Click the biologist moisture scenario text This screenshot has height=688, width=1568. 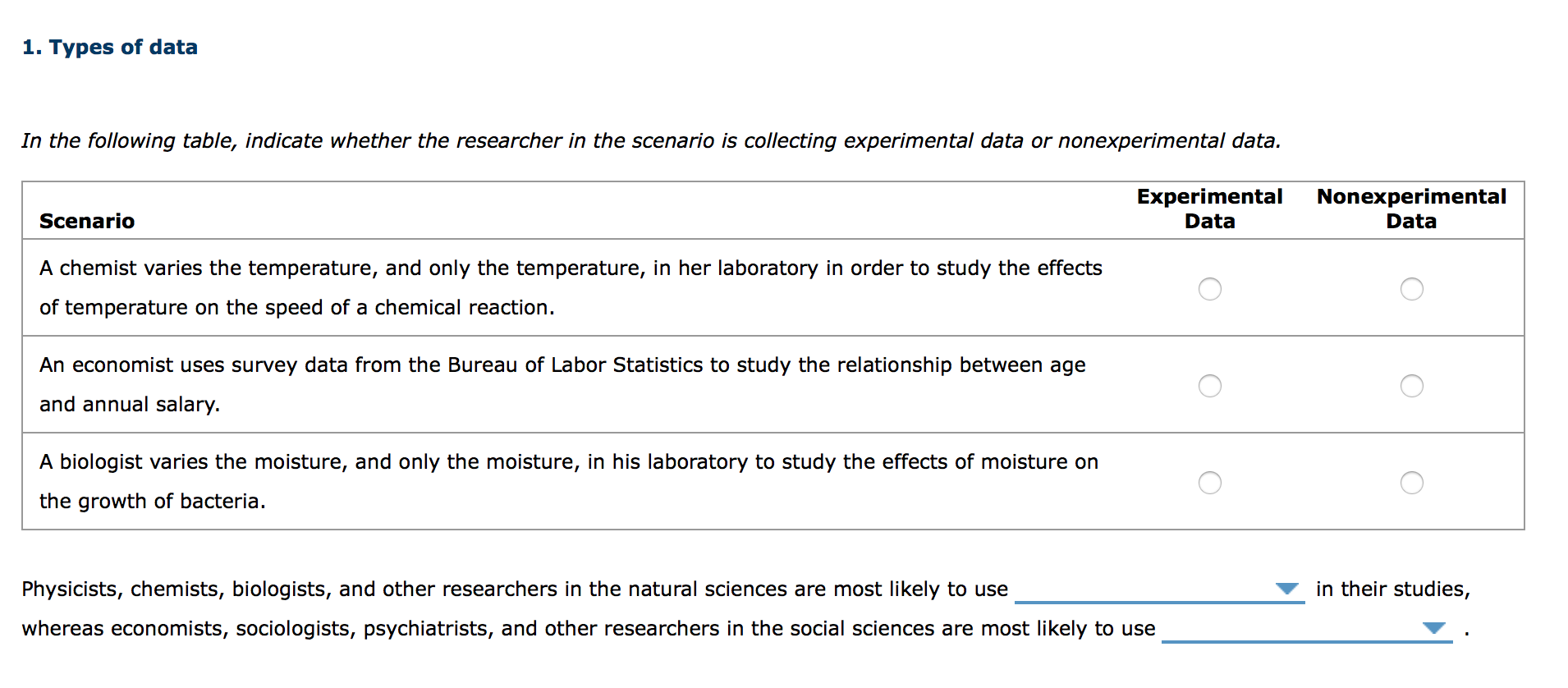tap(568, 481)
